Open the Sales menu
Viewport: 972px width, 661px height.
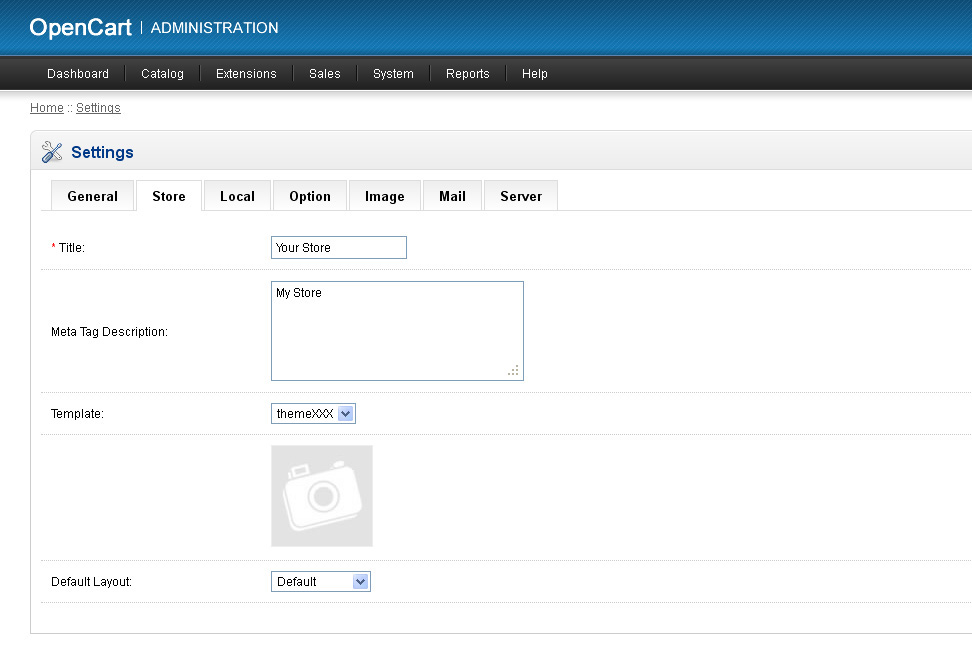[324, 74]
